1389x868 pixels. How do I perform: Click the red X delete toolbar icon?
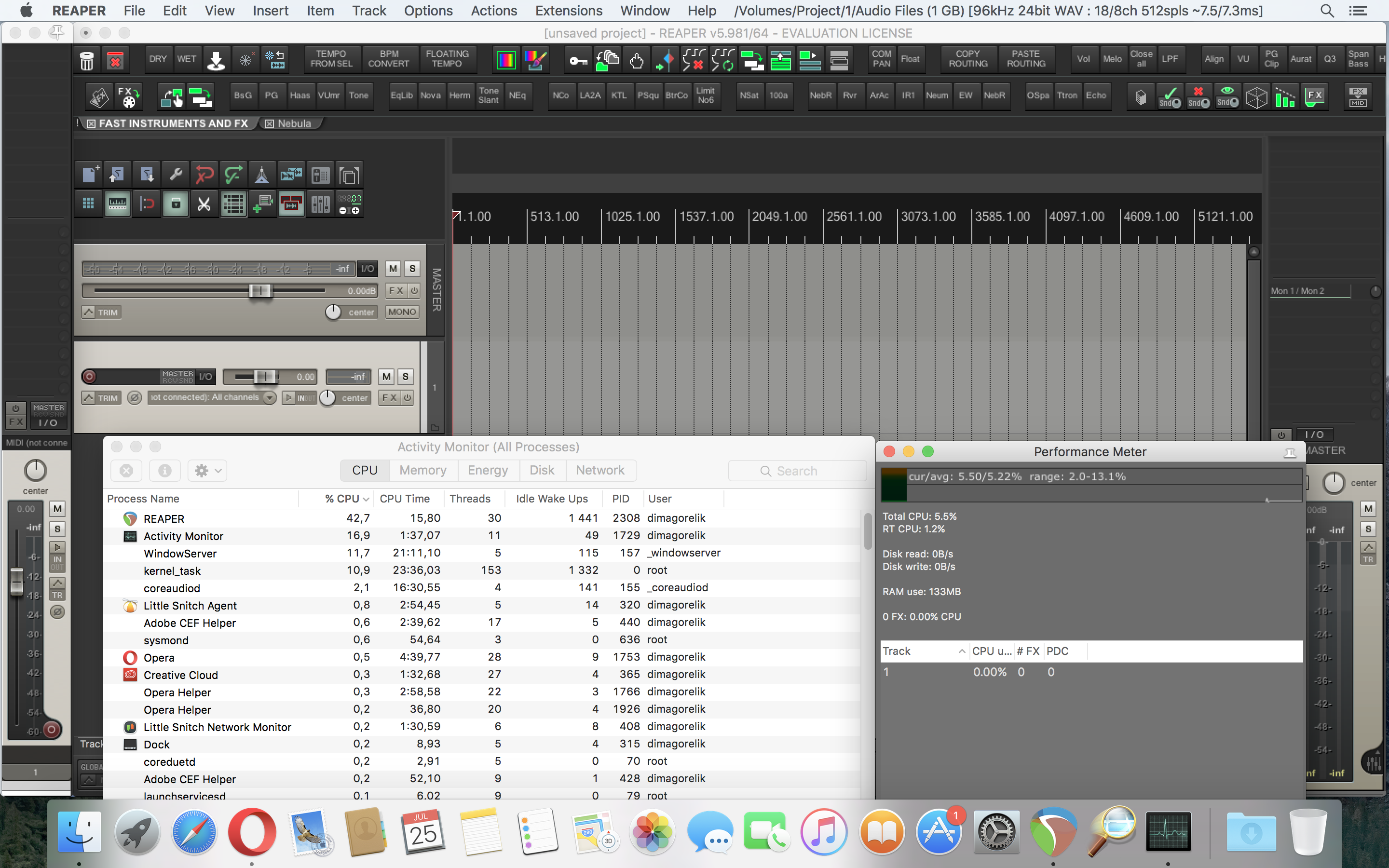[x=115, y=60]
